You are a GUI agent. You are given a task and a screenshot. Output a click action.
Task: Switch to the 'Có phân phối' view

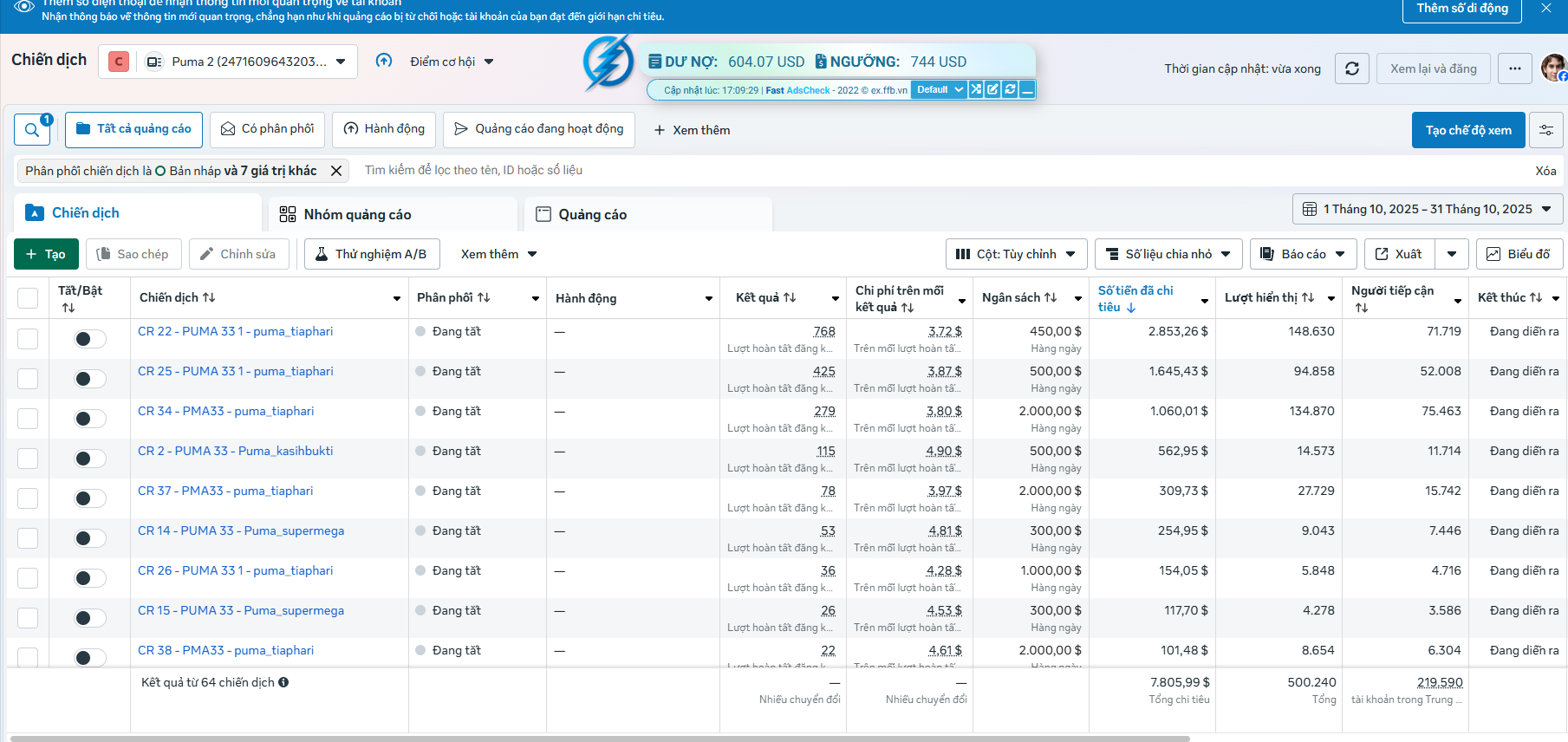268,129
